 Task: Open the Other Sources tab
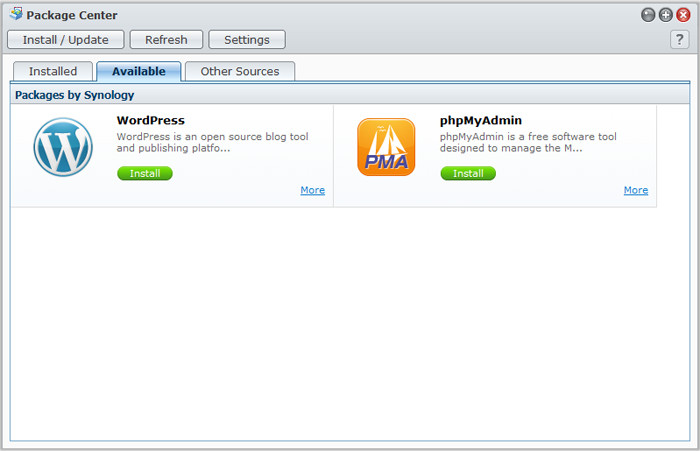tap(240, 71)
